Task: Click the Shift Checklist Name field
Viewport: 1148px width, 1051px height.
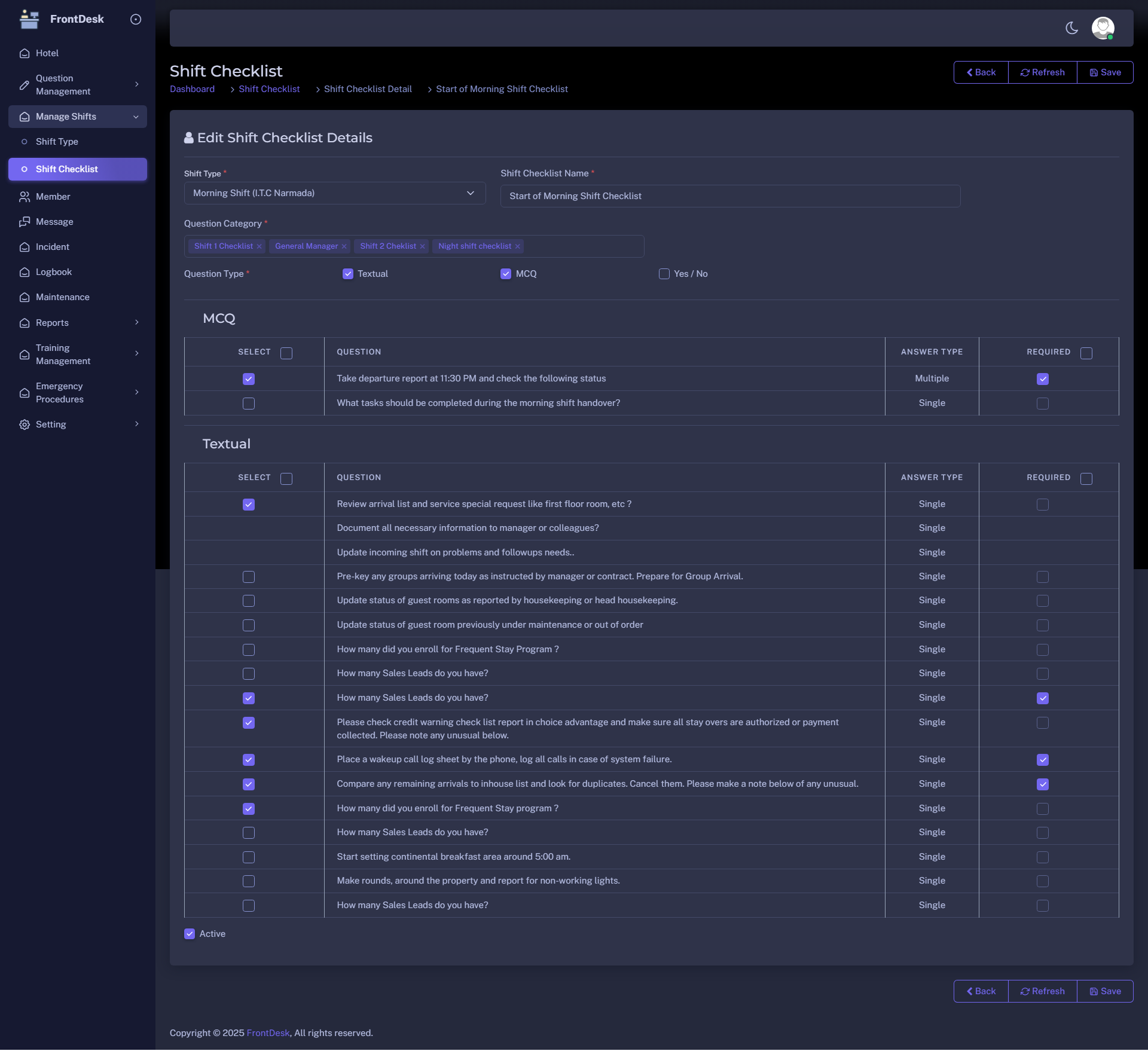Action: click(730, 196)
